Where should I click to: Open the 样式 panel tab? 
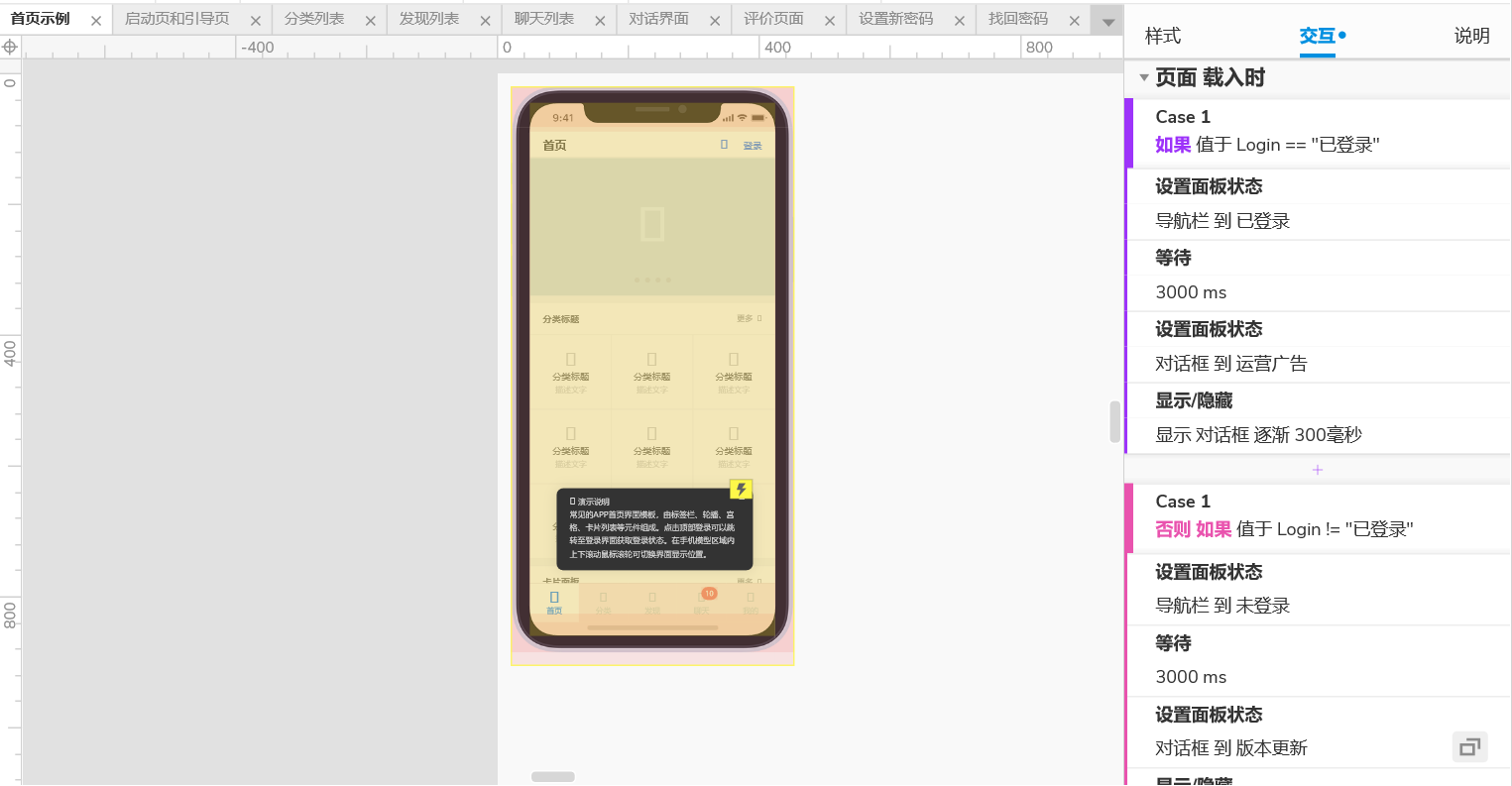(x=1163, y=36)
